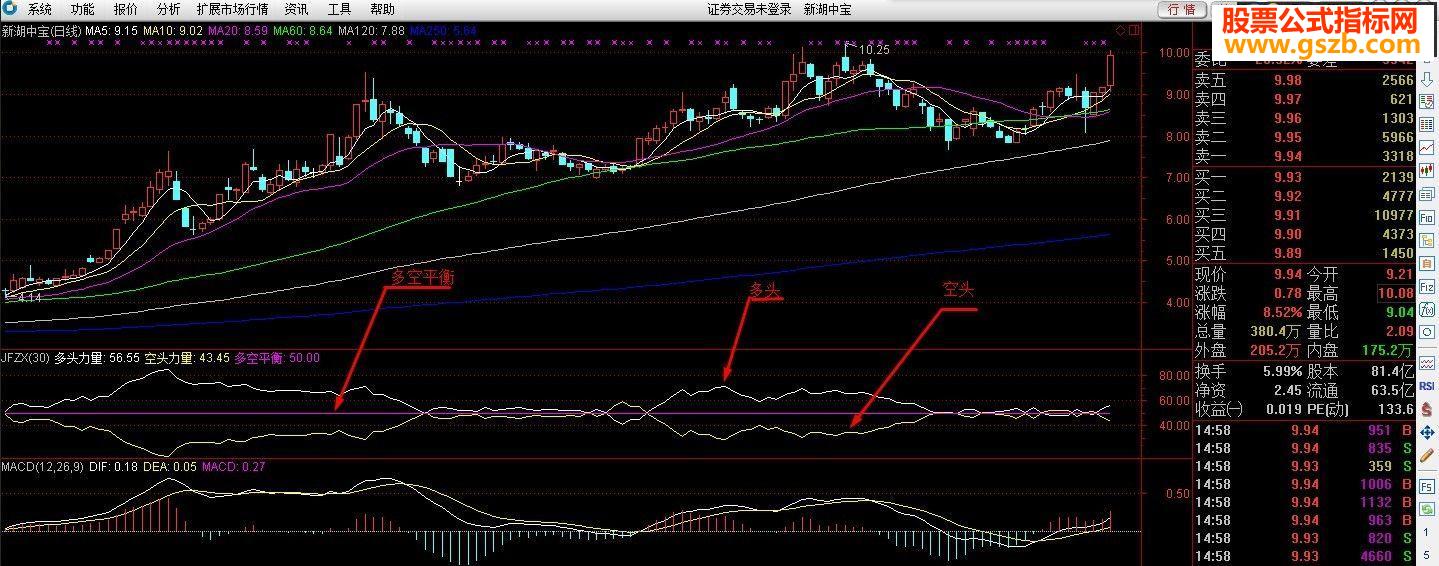Click the 卖五 row price 9.98
Screen dimensions: 1439x566
pyautogui.click(x=1288, y=80)
